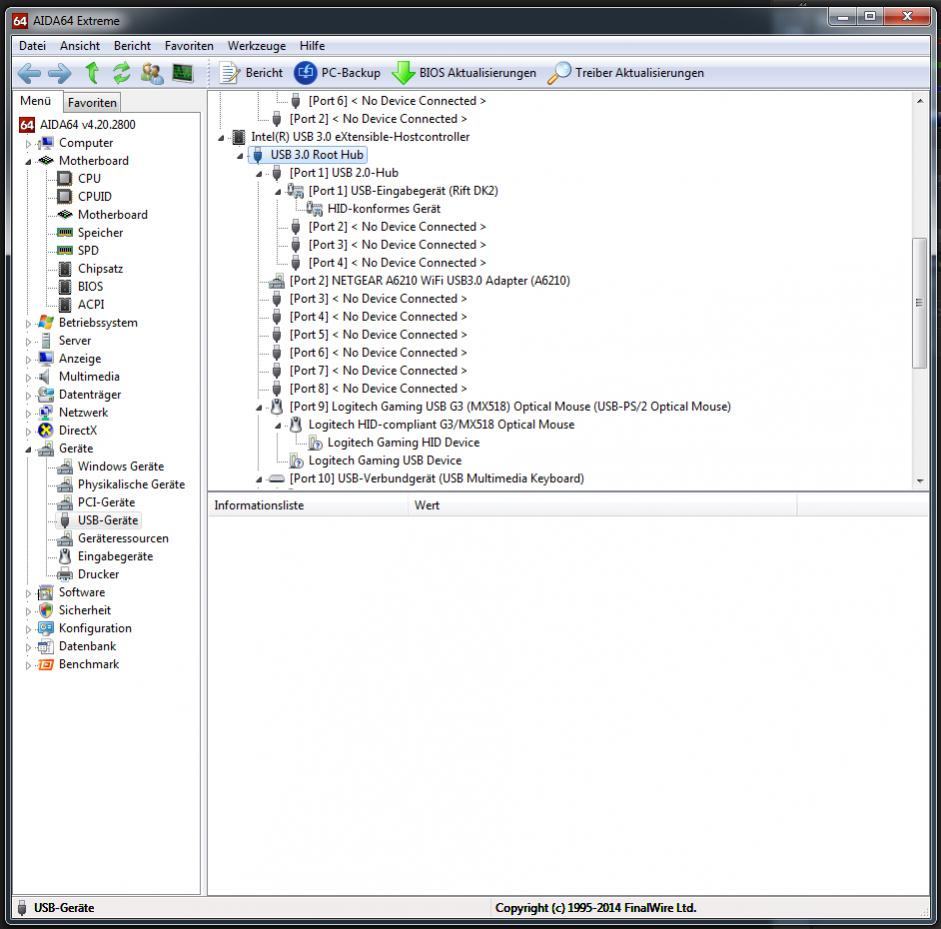Open the Datei menu
Image resolution: width=941 pixels, height=929 pixels.
click(x=32, y=46)
